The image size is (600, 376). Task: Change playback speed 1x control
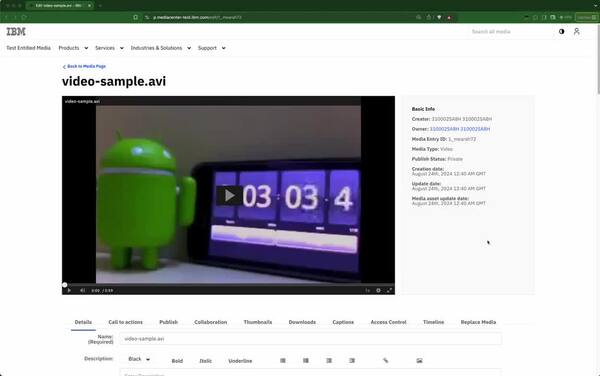367,290
